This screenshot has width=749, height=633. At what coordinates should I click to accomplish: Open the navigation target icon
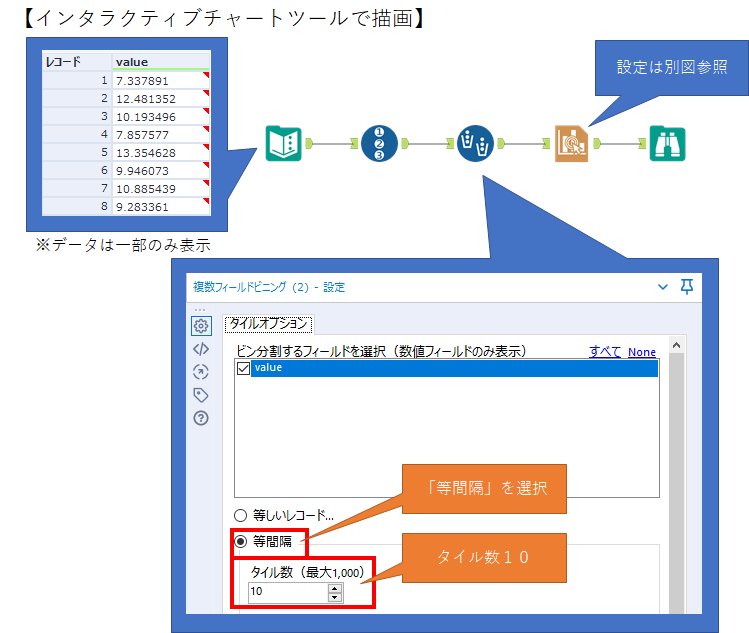click(201, 372)
